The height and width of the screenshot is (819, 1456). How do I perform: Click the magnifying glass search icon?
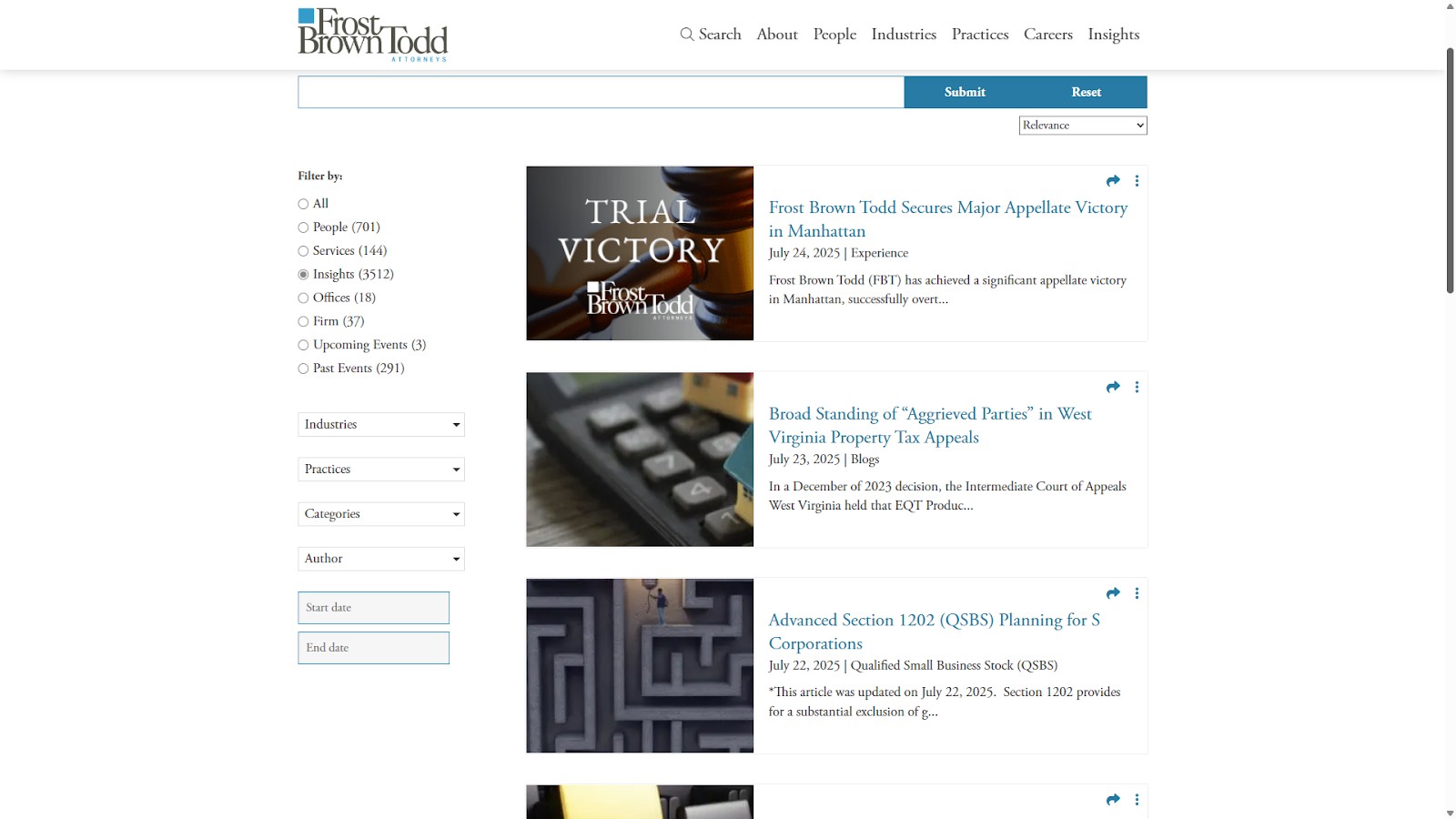click(687, 35)
